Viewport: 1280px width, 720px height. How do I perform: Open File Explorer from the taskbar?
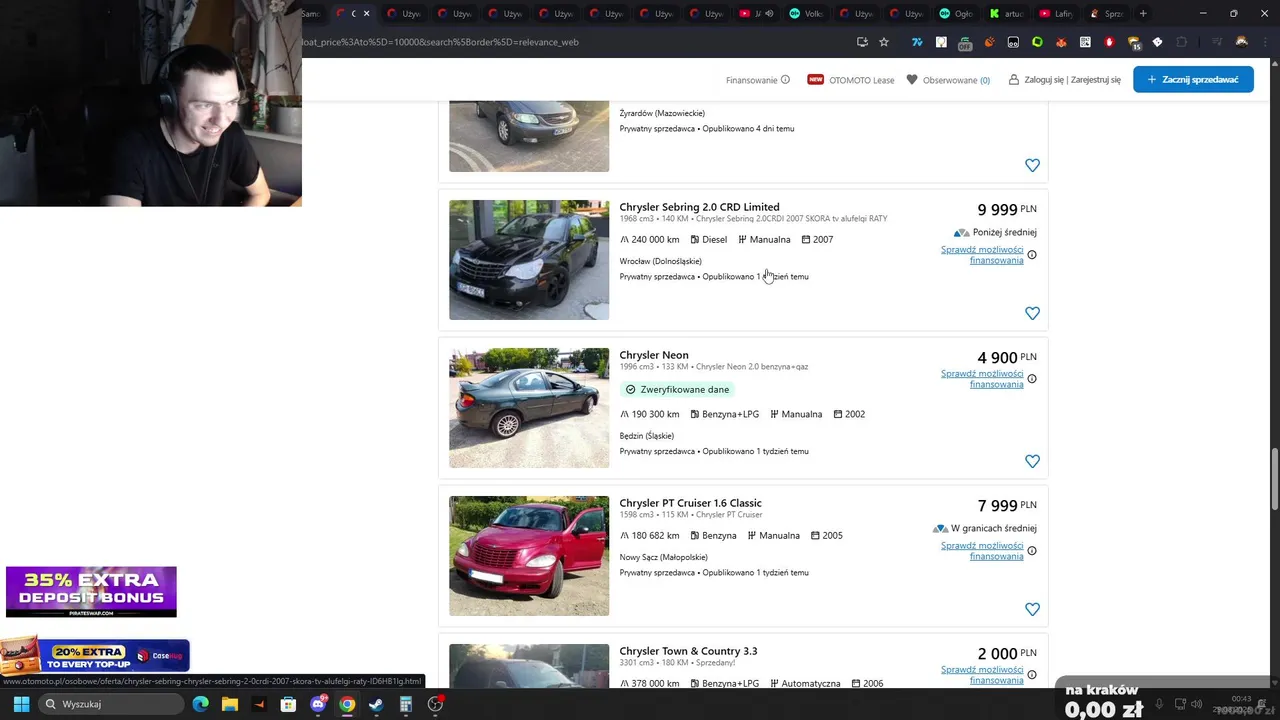[229, 704]
